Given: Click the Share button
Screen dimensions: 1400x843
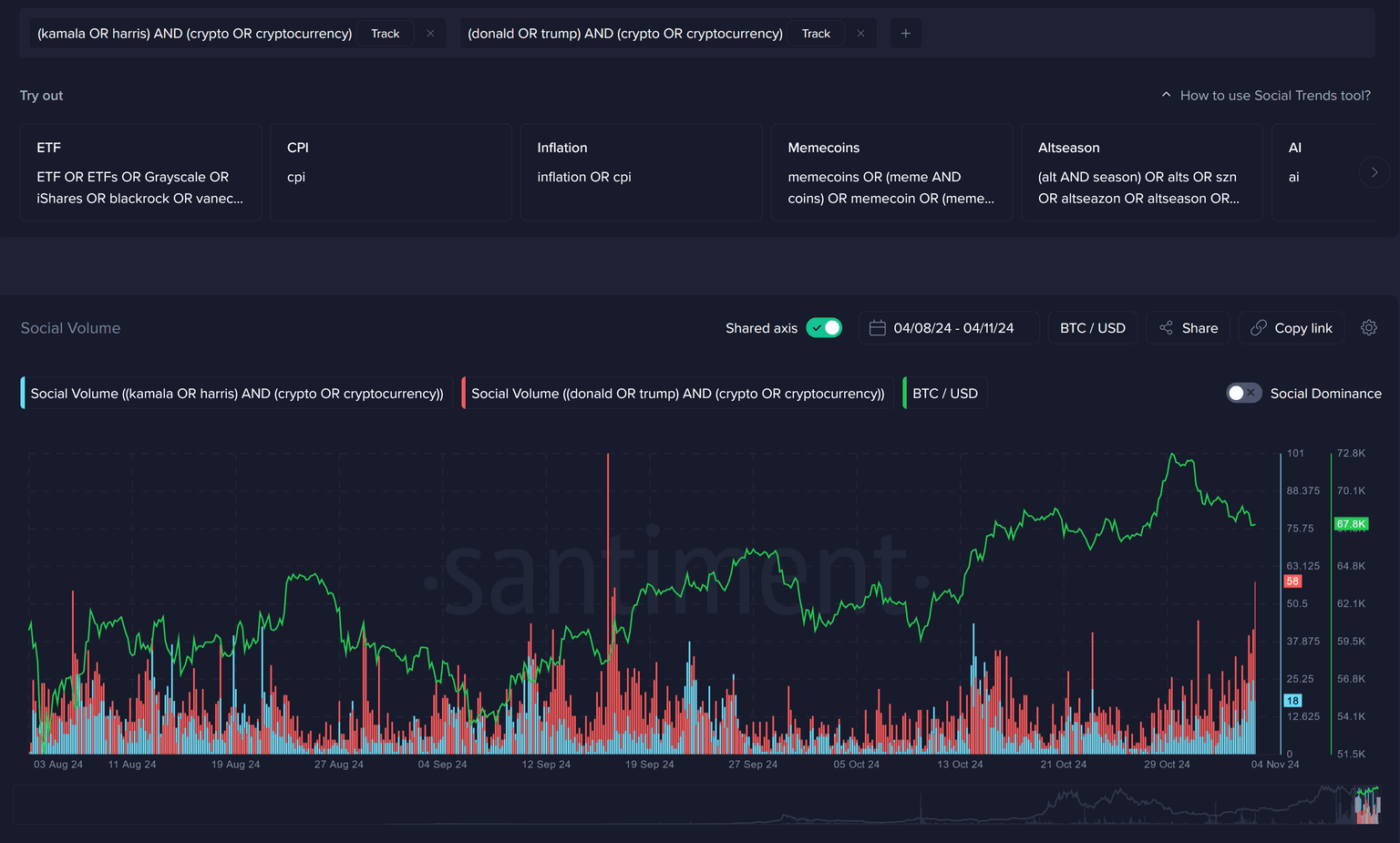Looking at the screenshot, I should (1189, 328).
